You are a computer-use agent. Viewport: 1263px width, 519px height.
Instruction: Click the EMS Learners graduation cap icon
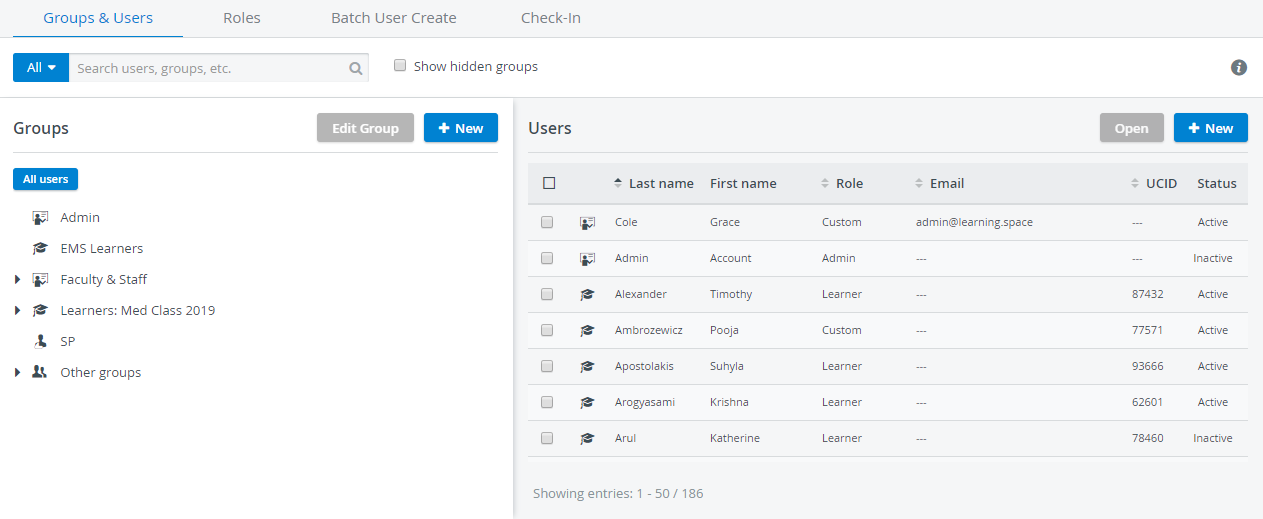click(40, 248)
